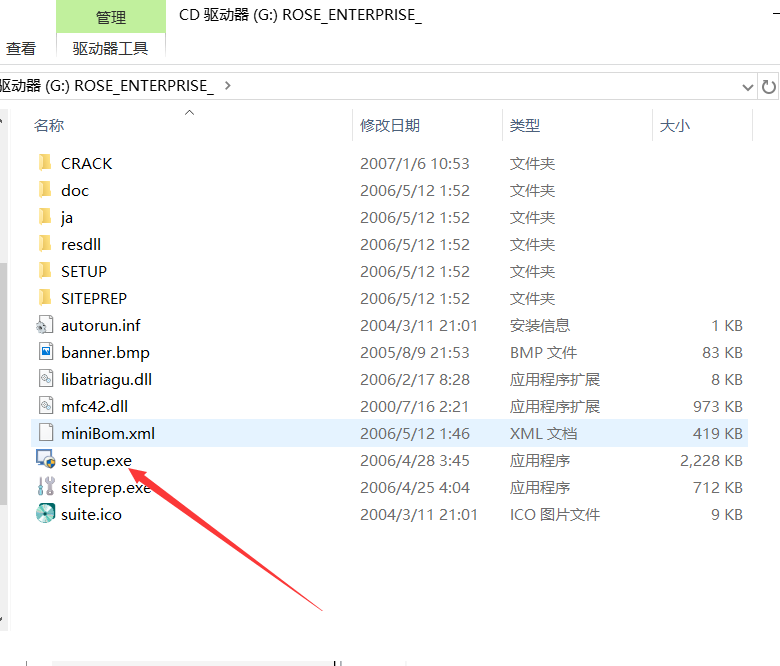Select the file name libatriagu.dll

pyautogui.click(x=106, y=380)
